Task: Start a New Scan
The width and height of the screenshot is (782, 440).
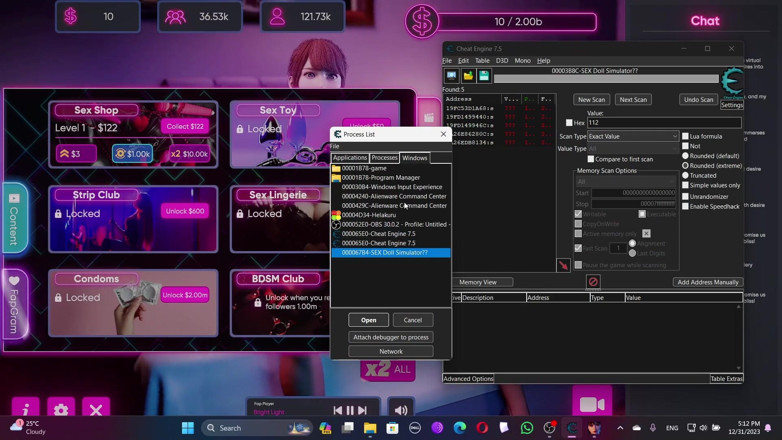Action: (x=591, y=99)
